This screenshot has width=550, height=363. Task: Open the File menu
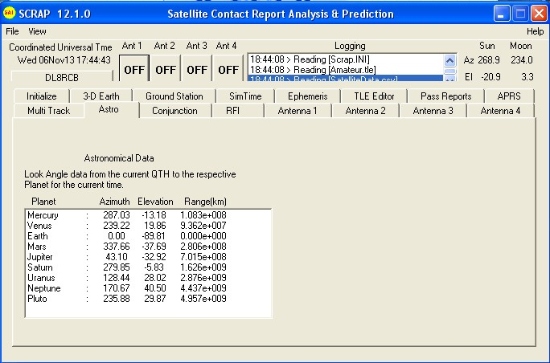(x=12, y=32)
